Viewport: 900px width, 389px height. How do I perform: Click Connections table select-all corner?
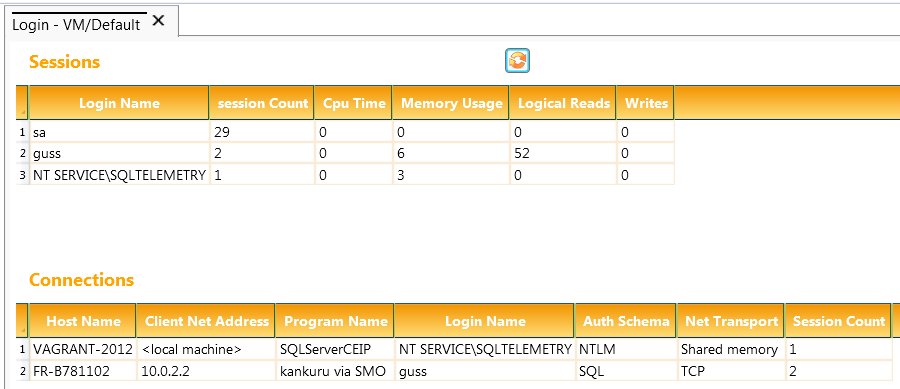coord(22,321)
